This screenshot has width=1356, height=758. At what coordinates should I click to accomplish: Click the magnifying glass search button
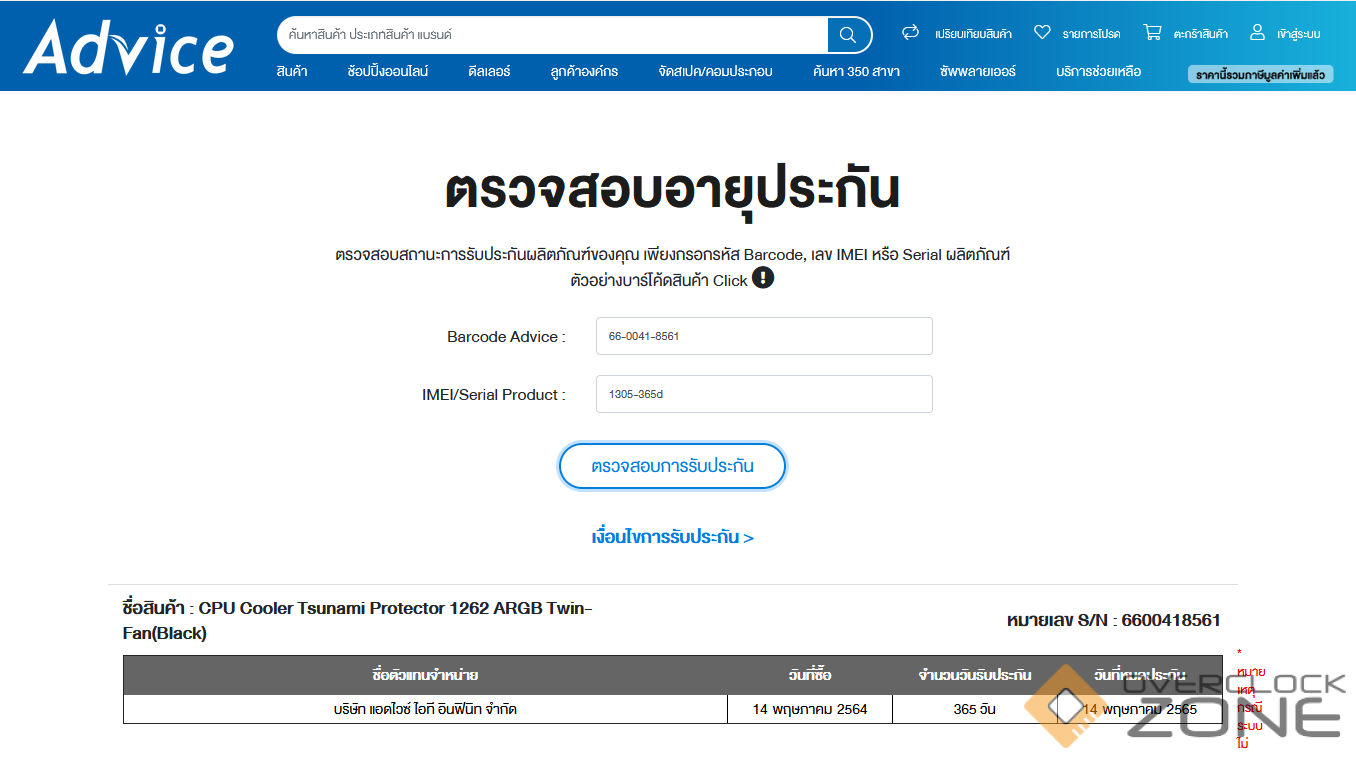coord(849,35)
